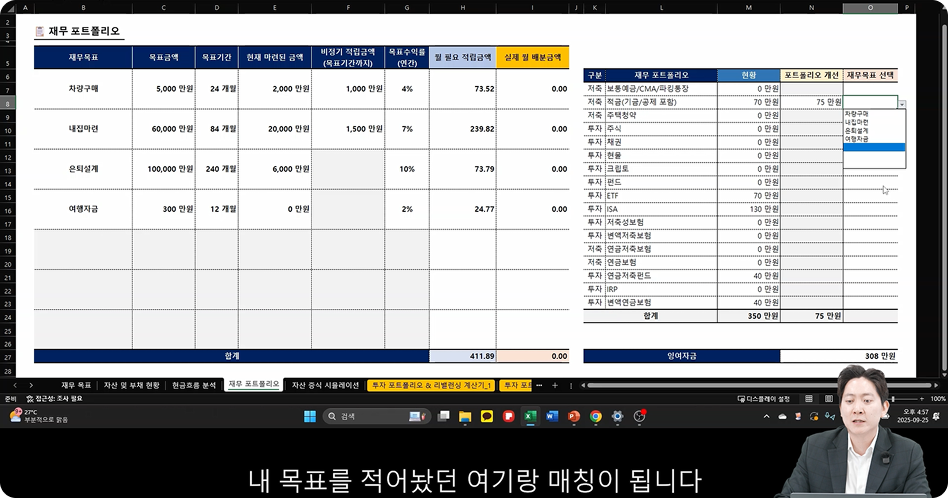
Task: Add a new sheet with plus icon
Action: 554,385
